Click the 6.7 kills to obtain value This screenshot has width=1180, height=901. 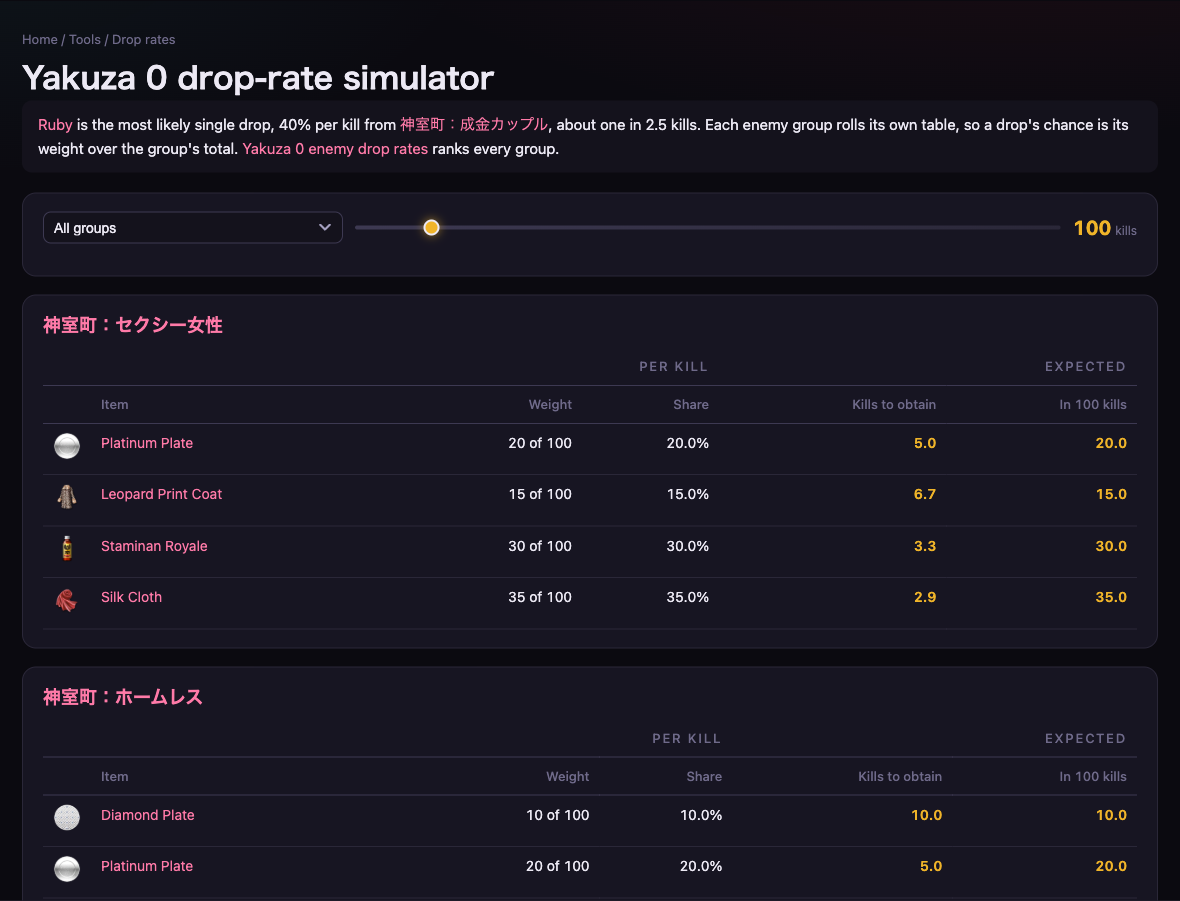[925, 495]
